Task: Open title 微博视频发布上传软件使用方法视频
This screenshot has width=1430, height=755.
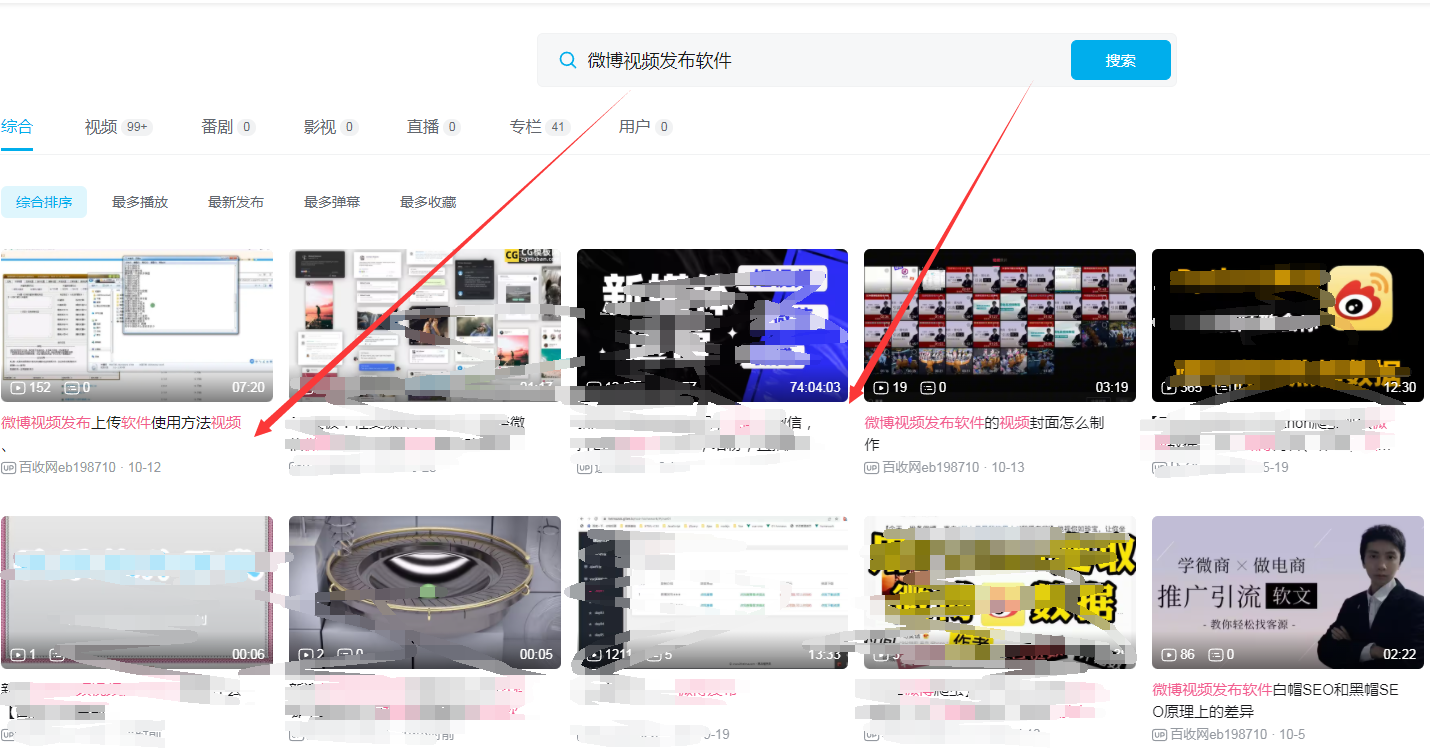Action: click(121, 423)
